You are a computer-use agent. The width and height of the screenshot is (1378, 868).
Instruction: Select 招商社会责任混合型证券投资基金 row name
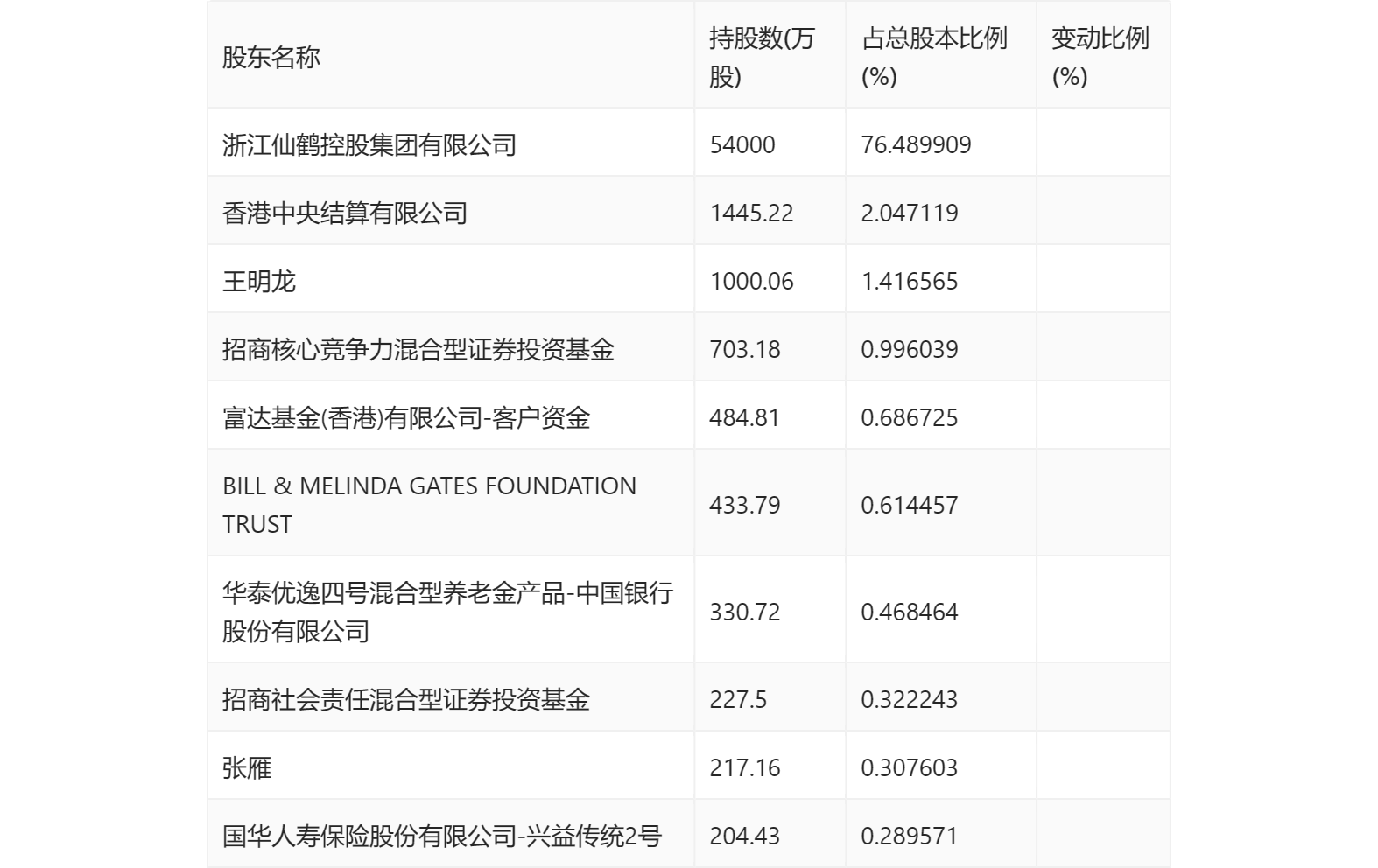point(406,699)
